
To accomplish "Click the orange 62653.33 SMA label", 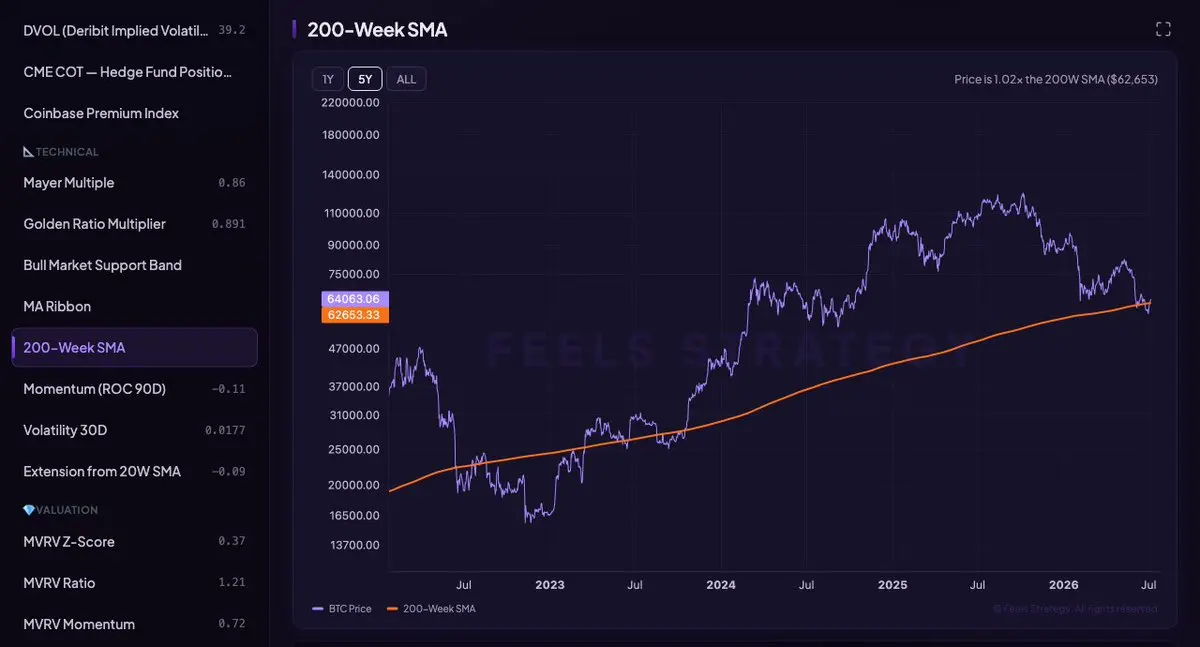I will pyautogui.click(x=355, y=315).
